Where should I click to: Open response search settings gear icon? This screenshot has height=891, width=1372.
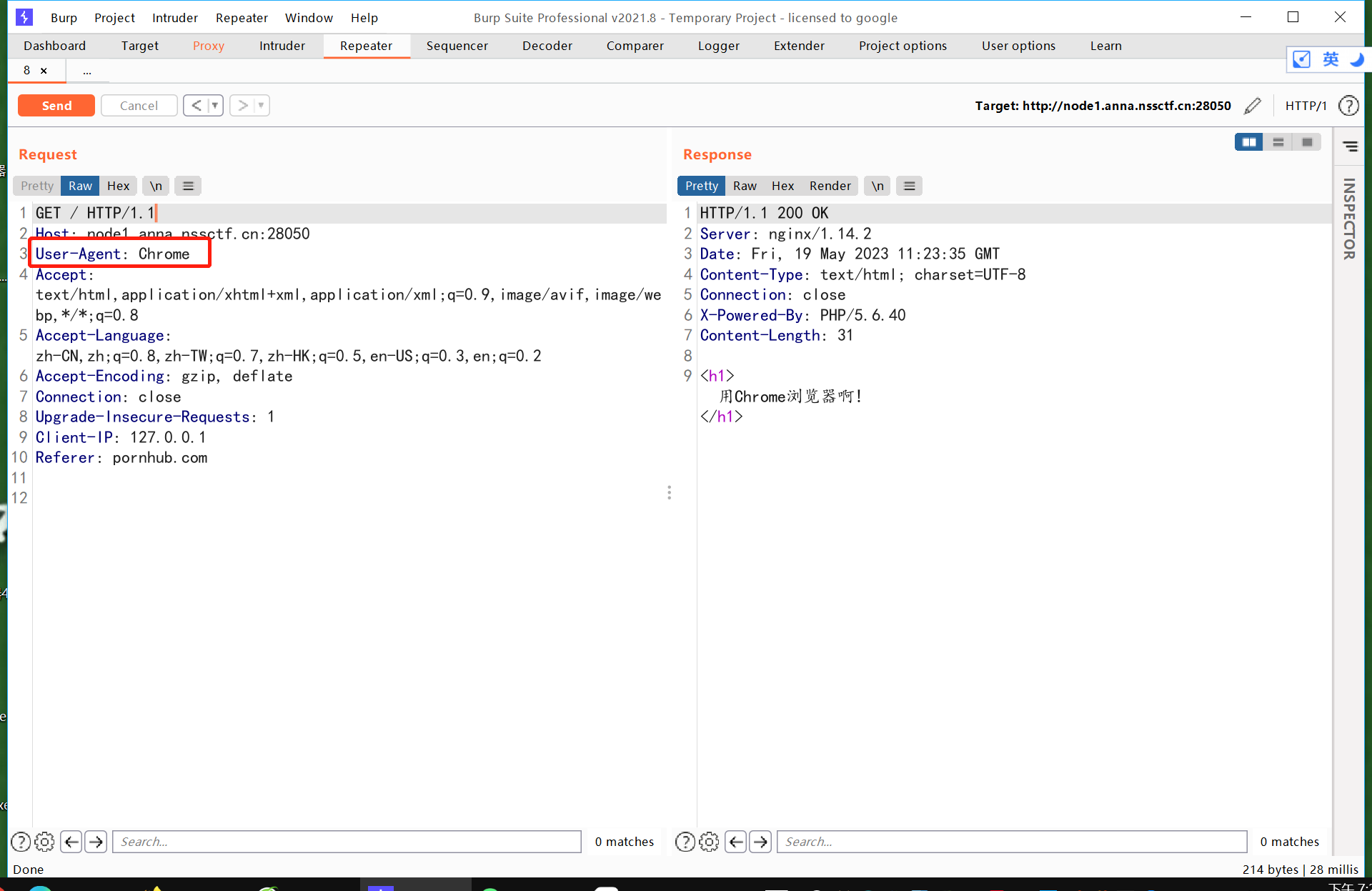(709, 842)
